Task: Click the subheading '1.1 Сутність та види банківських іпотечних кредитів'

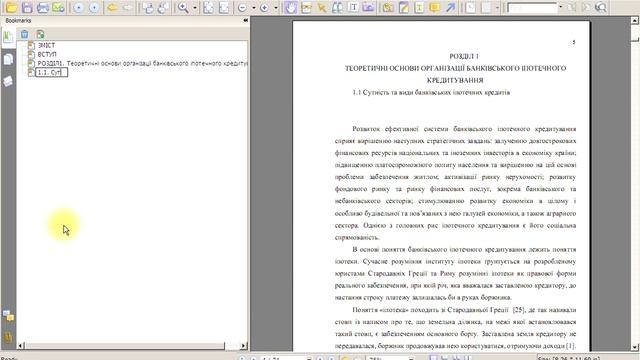Action: coord(431,93)
